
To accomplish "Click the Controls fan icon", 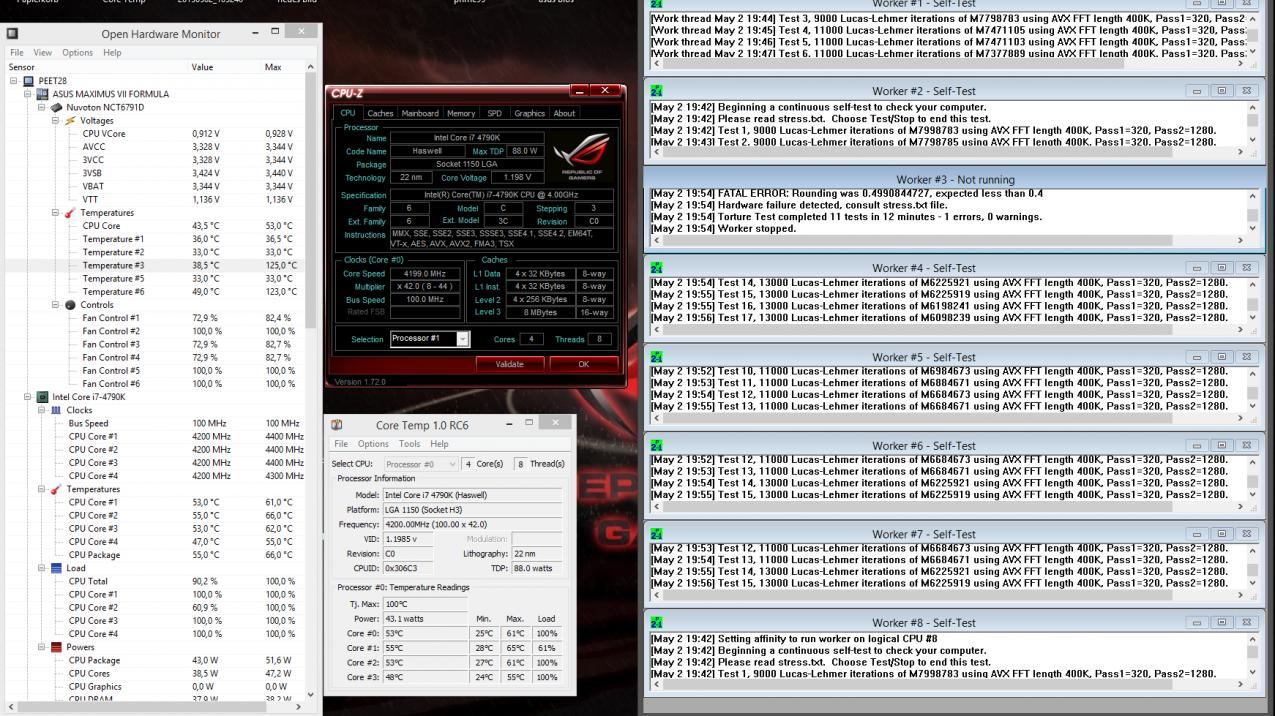I will [x=70, y=305].
